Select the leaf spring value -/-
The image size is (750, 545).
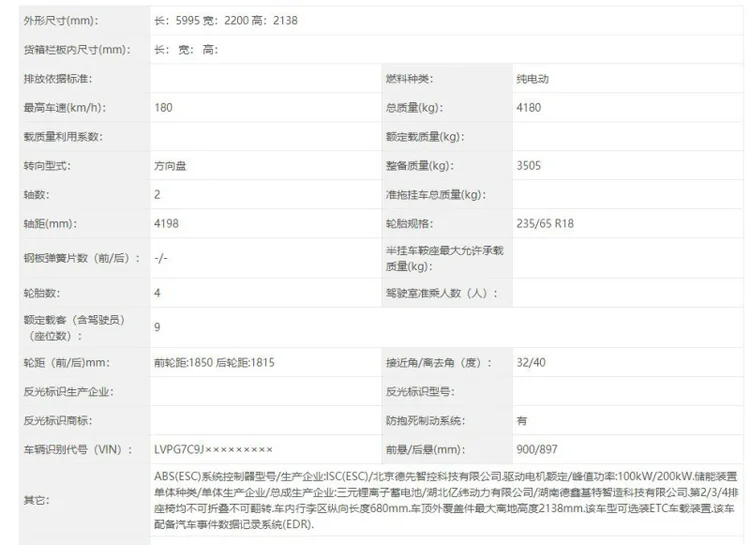click(x=161, y=258)
